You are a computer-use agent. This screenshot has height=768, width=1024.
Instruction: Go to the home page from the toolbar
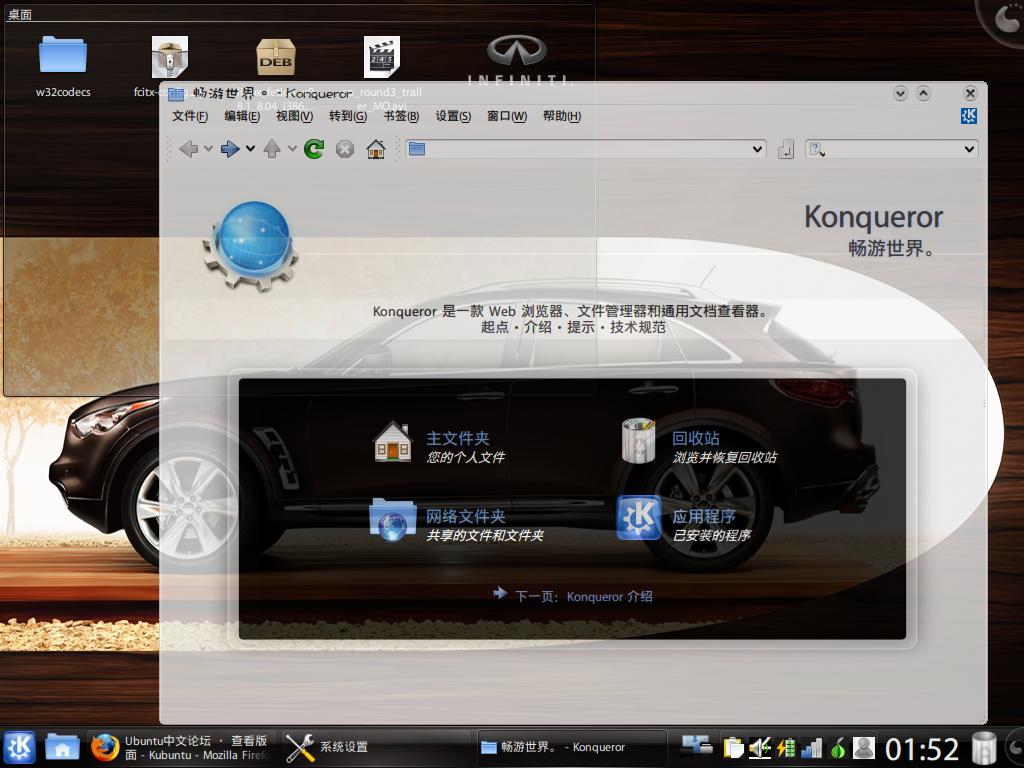(x=376, y=149)
